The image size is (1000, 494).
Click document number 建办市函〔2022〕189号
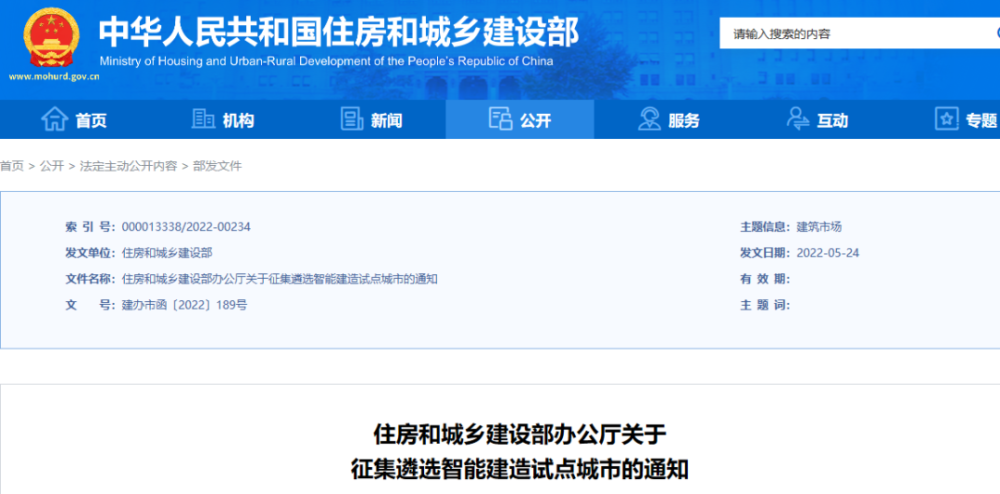pos(184,305)
